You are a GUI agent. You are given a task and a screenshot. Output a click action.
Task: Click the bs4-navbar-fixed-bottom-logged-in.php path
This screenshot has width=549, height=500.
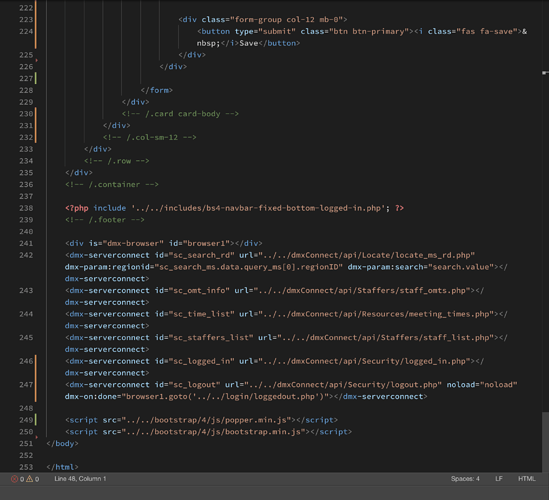coord(260,208)
